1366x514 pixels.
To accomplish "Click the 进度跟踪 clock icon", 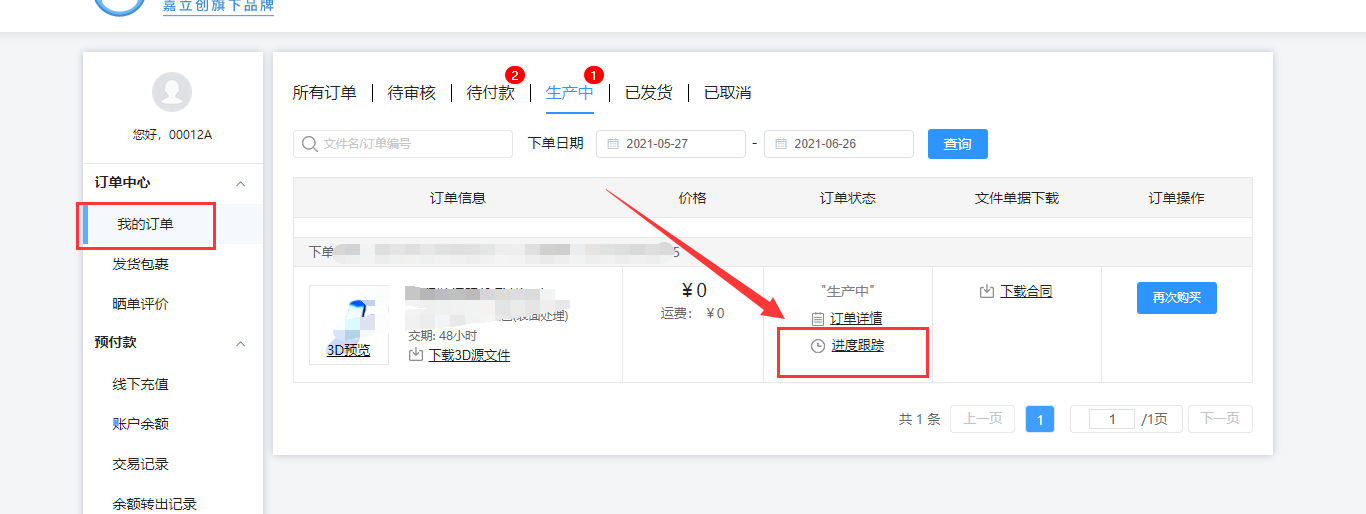I will [818, 346].
